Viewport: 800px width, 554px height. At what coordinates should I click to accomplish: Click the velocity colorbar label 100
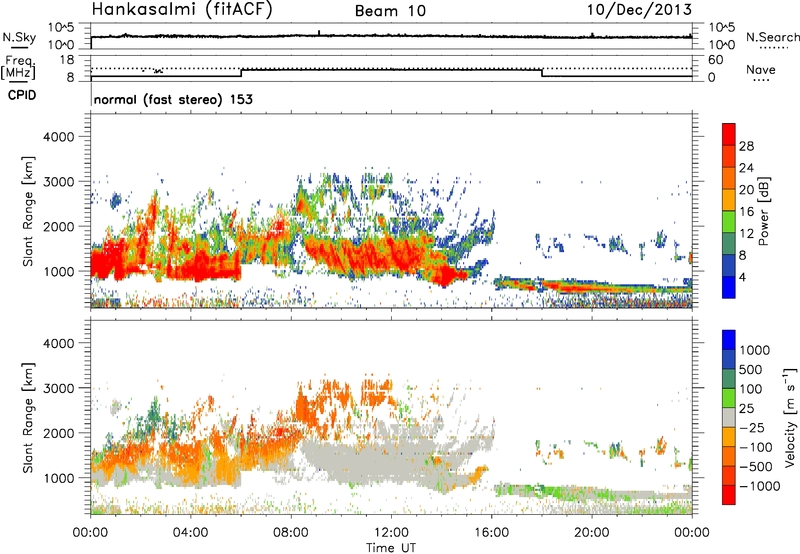751,389
